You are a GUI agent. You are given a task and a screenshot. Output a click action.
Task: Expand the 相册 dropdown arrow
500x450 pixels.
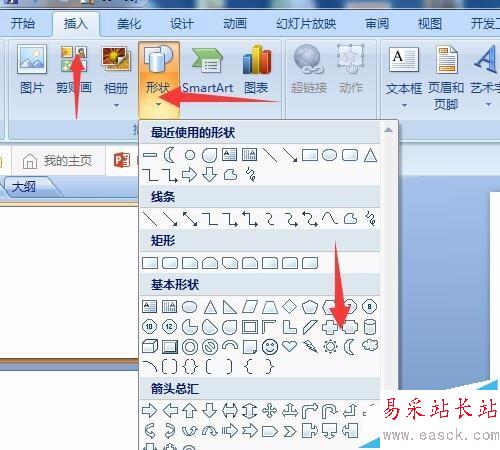point(116,105)
